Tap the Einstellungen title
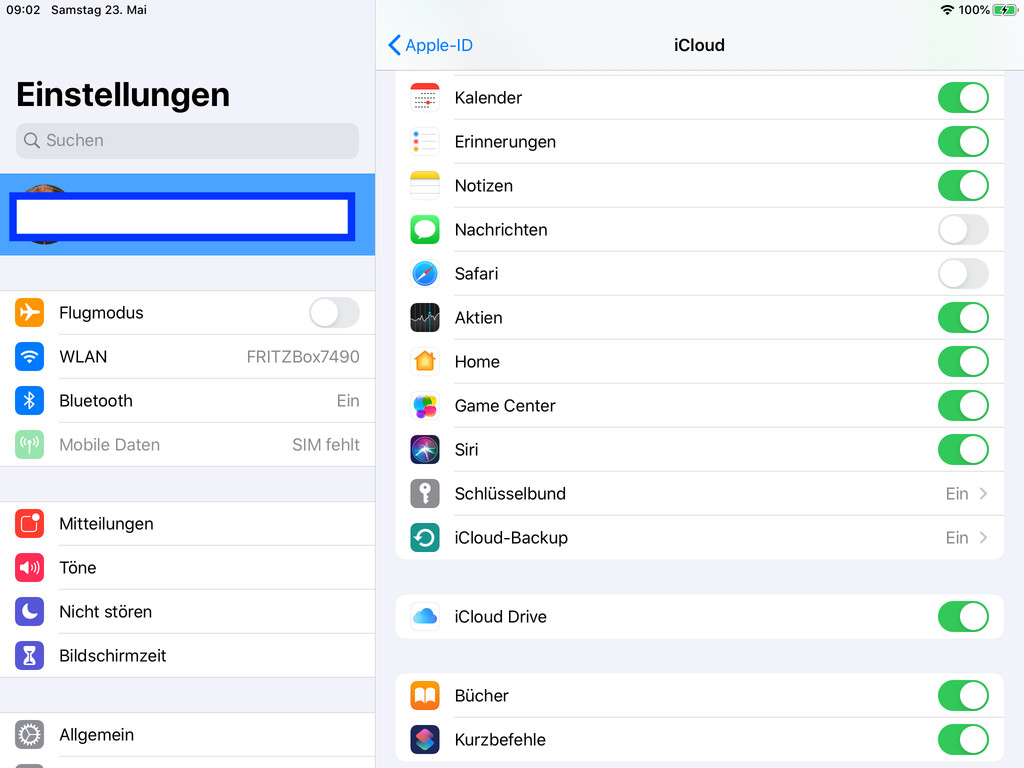 click(x=123, y=95)
